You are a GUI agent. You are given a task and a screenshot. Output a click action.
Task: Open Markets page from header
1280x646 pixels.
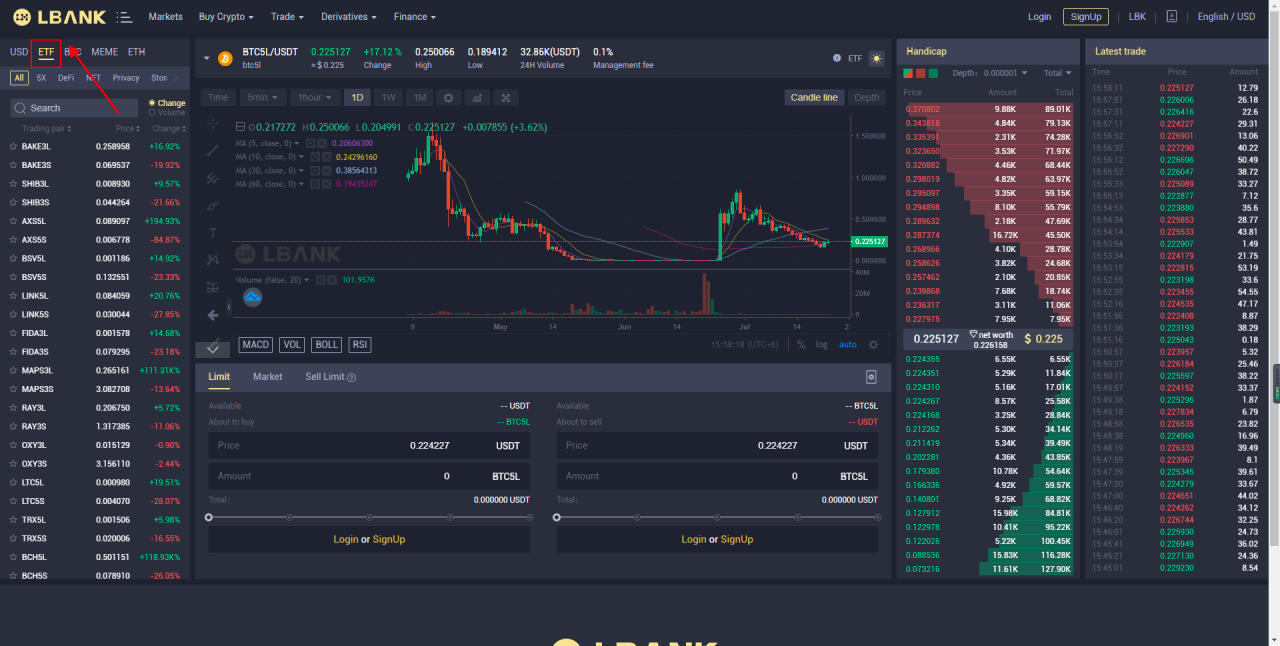(166, 17)
